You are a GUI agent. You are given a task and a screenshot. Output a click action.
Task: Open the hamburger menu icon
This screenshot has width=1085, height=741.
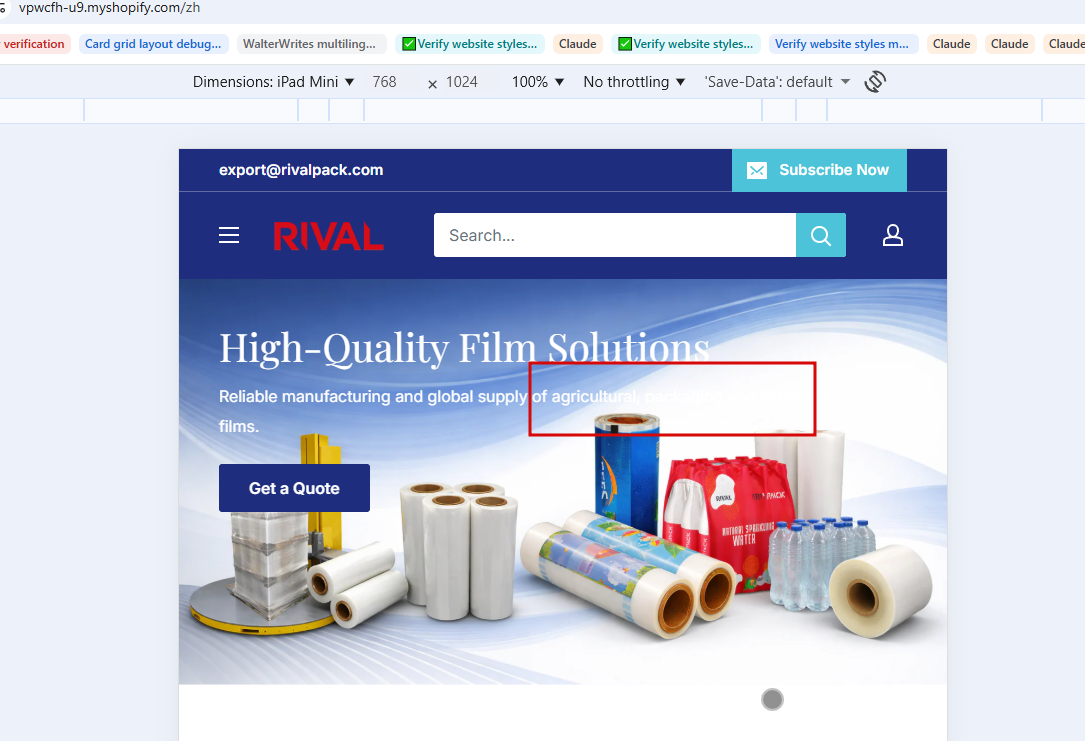tap(229, 235)
